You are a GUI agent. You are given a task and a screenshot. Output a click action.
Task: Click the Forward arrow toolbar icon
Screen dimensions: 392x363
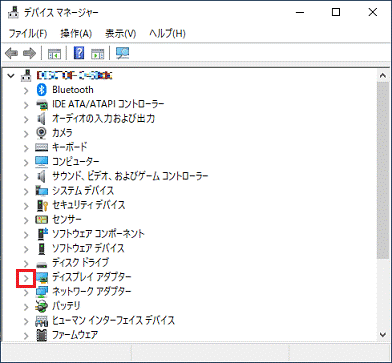tap(29, 53)
